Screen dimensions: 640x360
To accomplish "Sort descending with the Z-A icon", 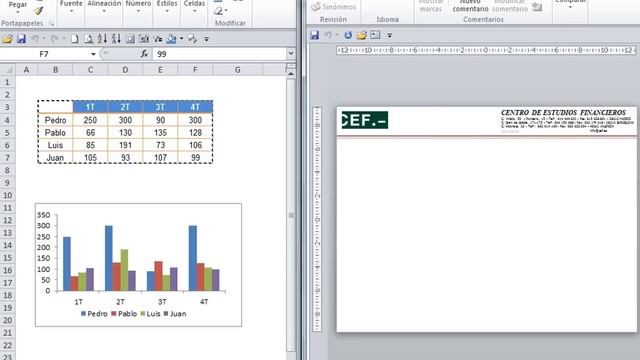I will tap(116, 39).
